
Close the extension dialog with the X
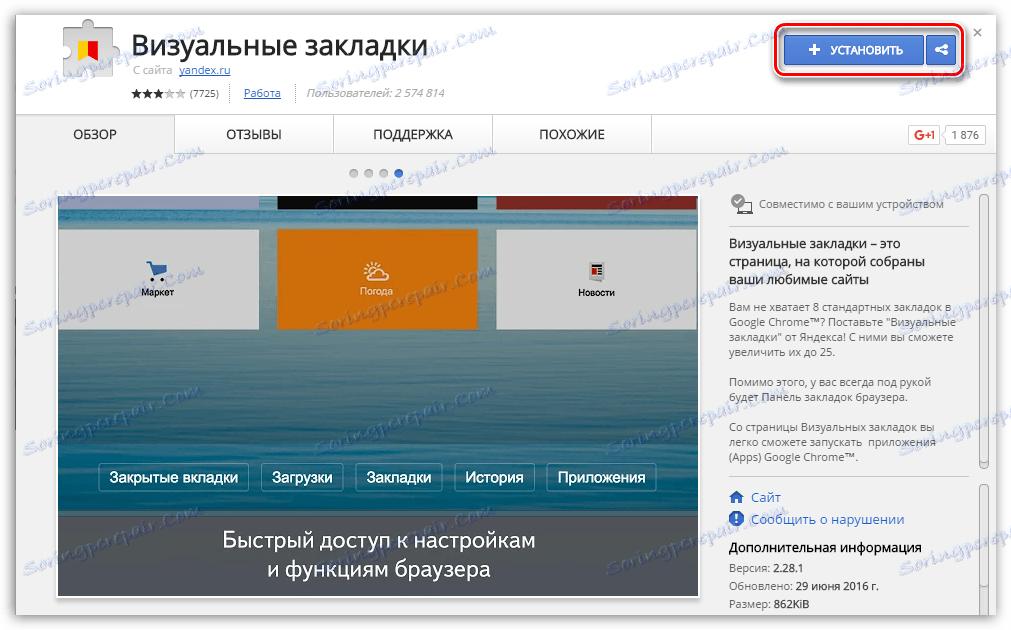(x=977, y=32)
